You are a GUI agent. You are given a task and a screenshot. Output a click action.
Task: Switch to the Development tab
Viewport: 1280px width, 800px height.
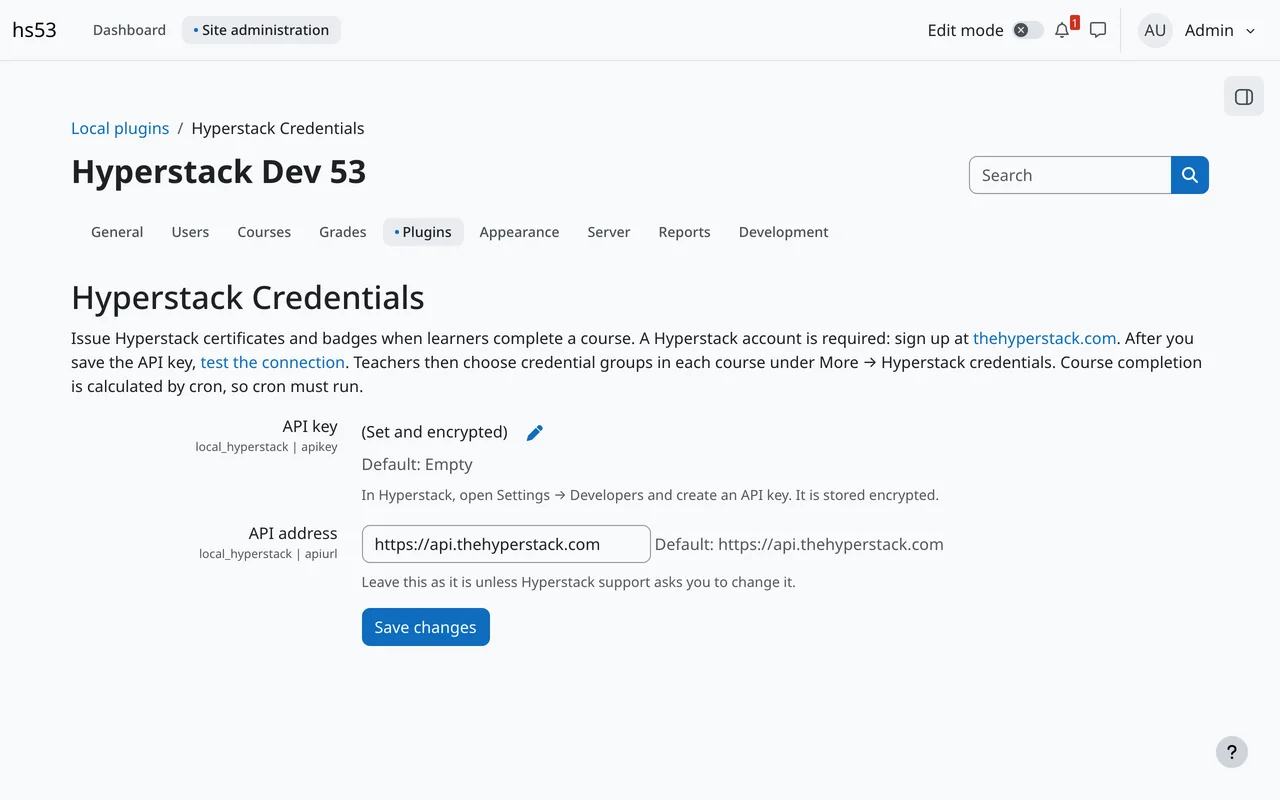[x=784, y=232]
